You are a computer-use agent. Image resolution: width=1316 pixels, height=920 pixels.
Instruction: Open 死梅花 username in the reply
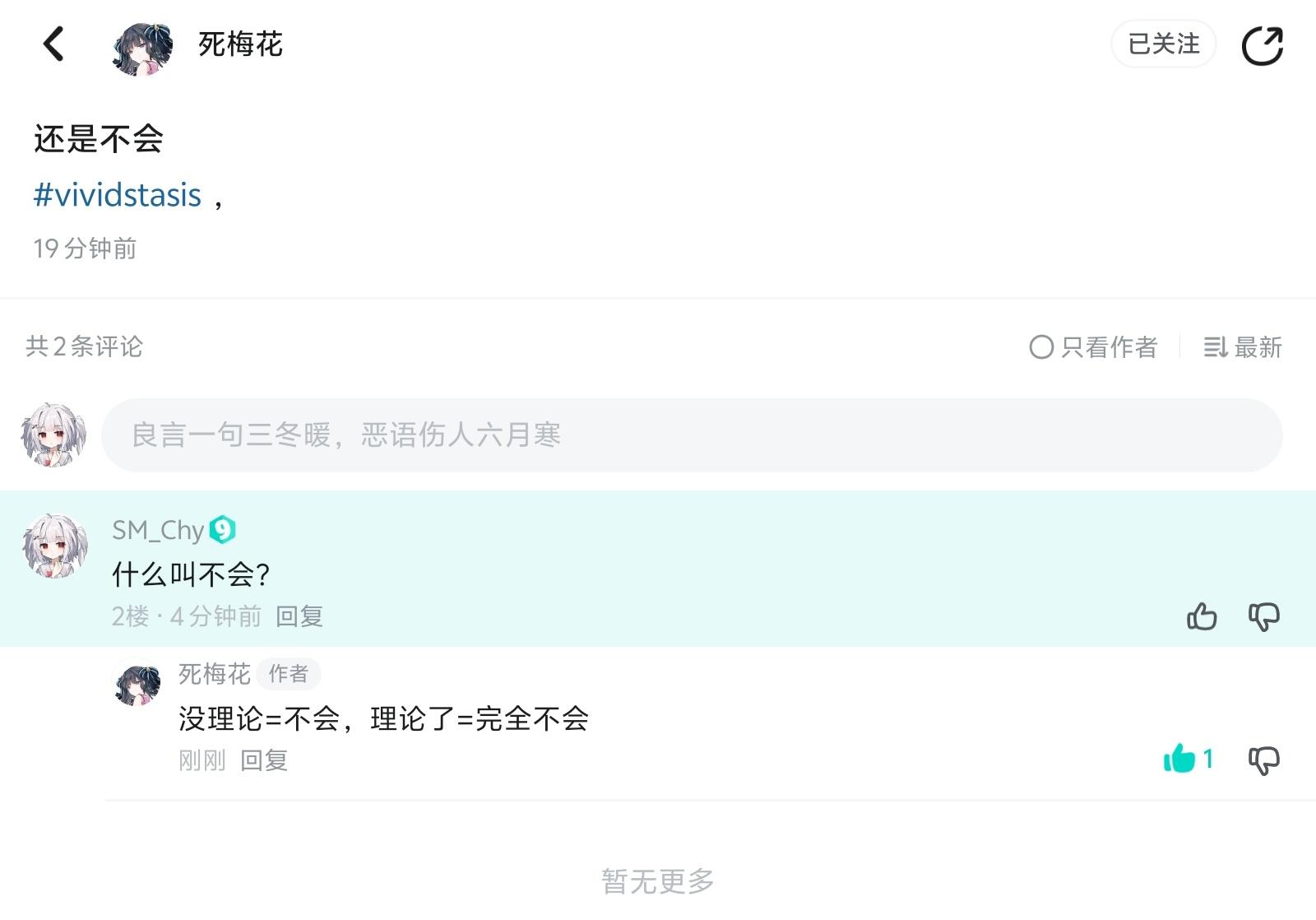click(215, 674)
